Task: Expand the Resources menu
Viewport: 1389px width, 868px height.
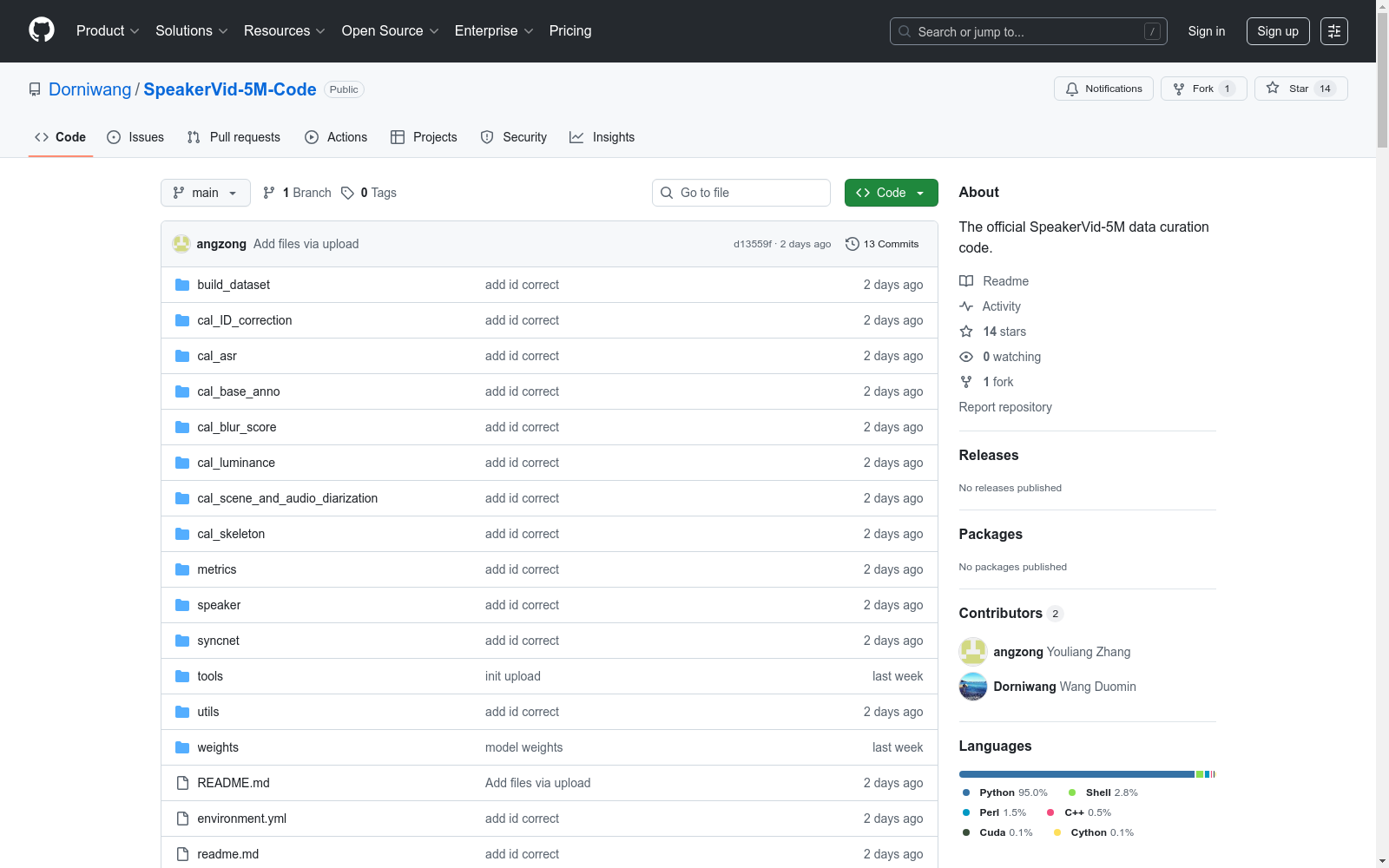Action: pyautogui.click(x=285, y=31)
